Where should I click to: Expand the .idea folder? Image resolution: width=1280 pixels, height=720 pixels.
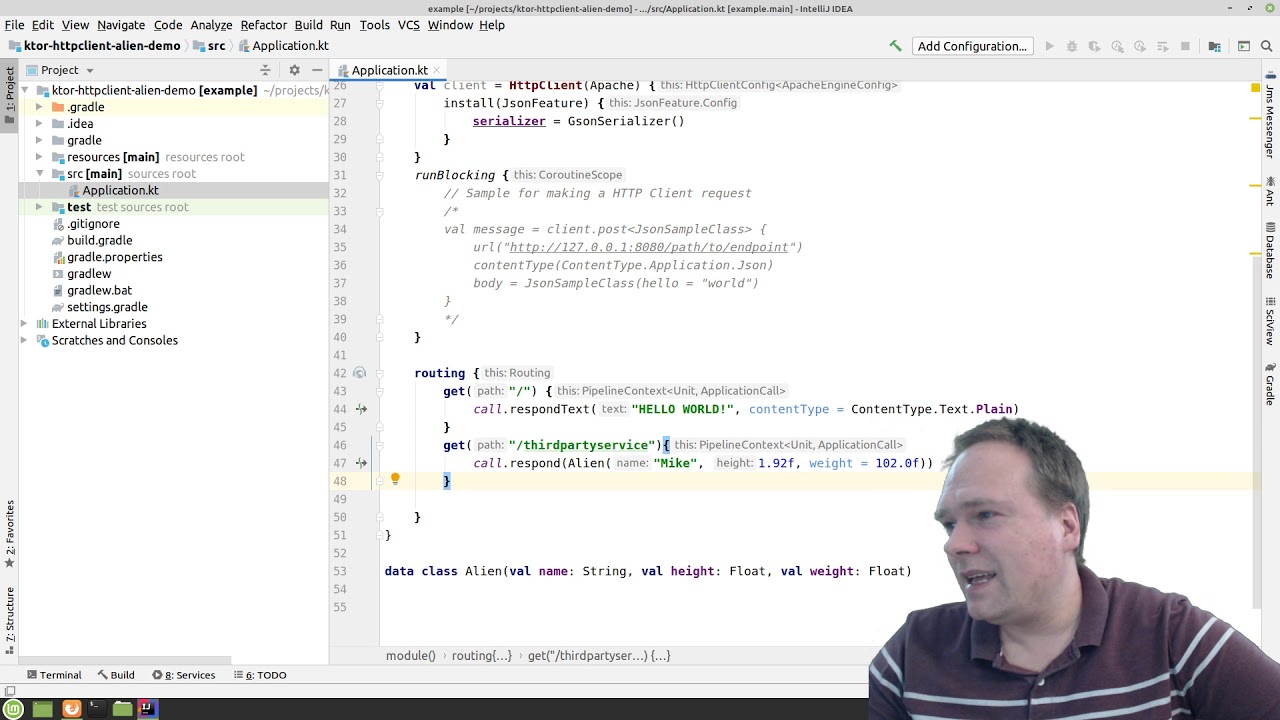39,124
